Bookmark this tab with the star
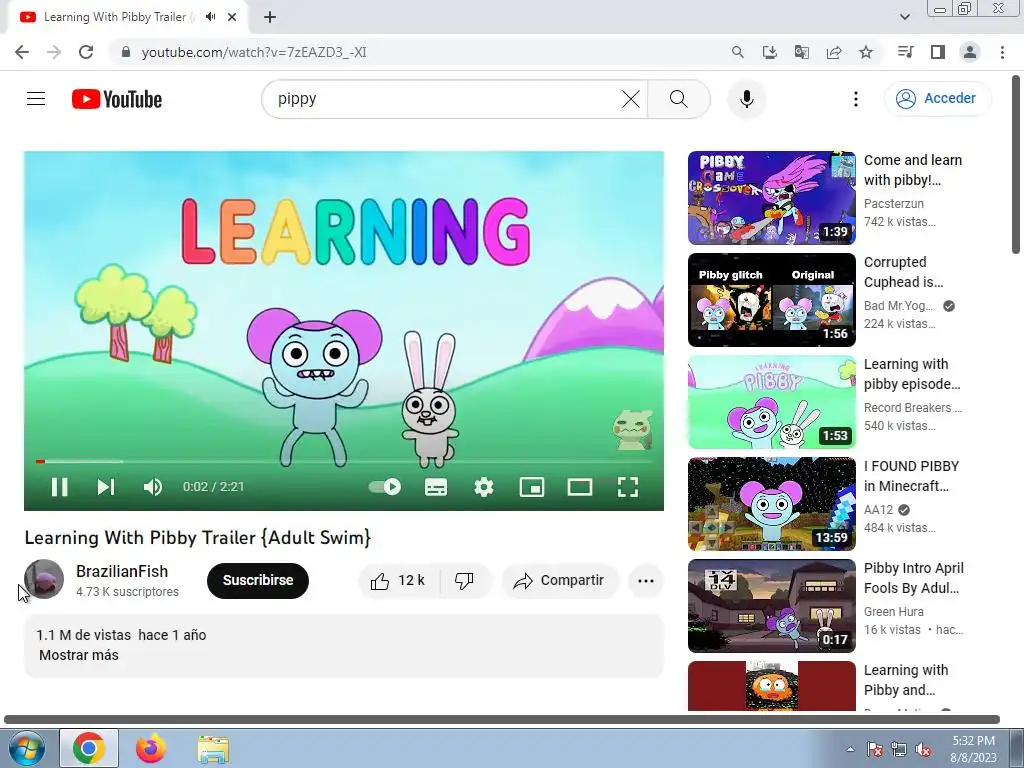1024x768 pixels. click(x=866, y=52)
